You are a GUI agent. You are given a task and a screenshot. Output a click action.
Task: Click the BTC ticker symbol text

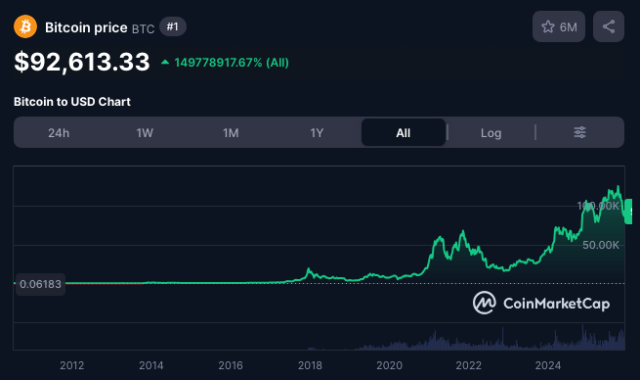click(x=143, y=29)
